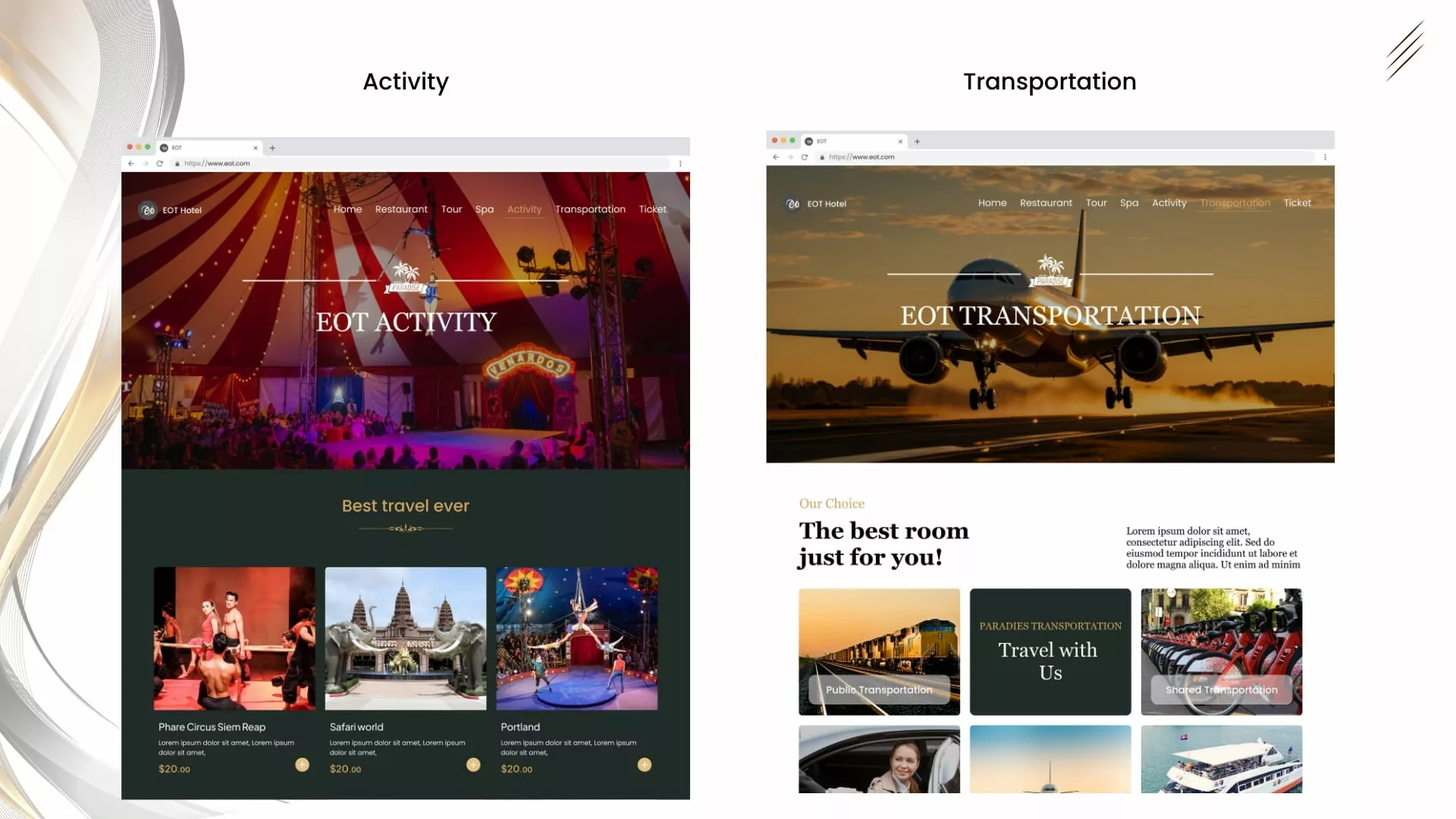Click Tour link on Transportation page navbar
This screenshot has height=819, width=1456.
pos(1096,202)
